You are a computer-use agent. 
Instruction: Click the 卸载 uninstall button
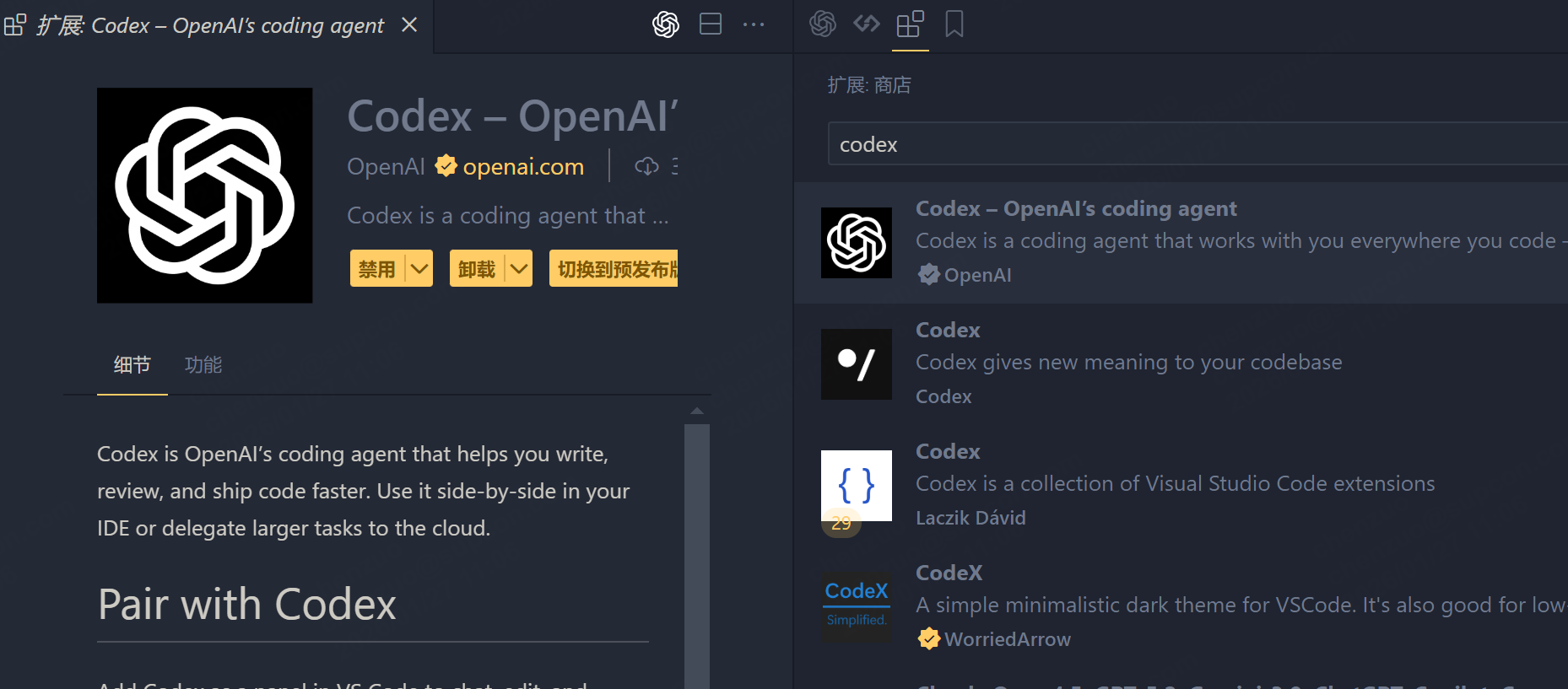point(476,269)
